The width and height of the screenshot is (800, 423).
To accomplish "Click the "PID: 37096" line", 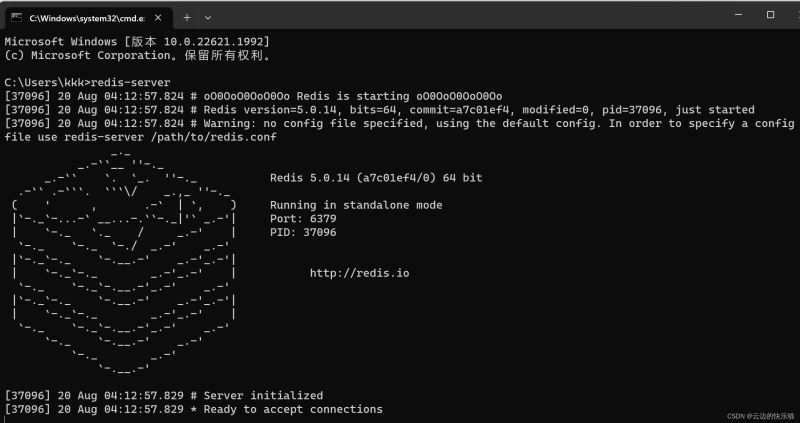I will coord(304,232).
